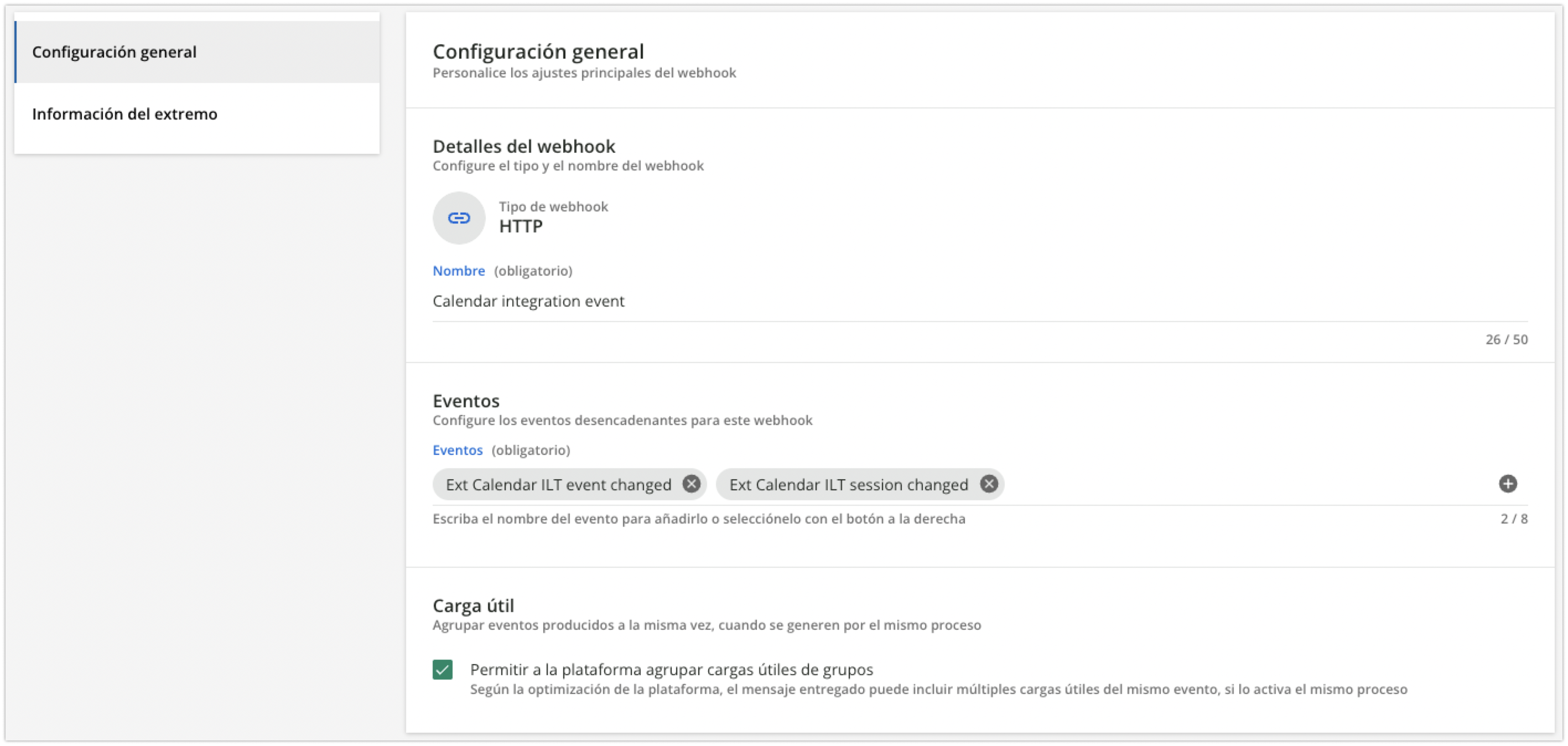Select the chain-link webhook type icon
Viewport: 1568px width, 746px height.
pyautogui.click(x=459, y=217)
